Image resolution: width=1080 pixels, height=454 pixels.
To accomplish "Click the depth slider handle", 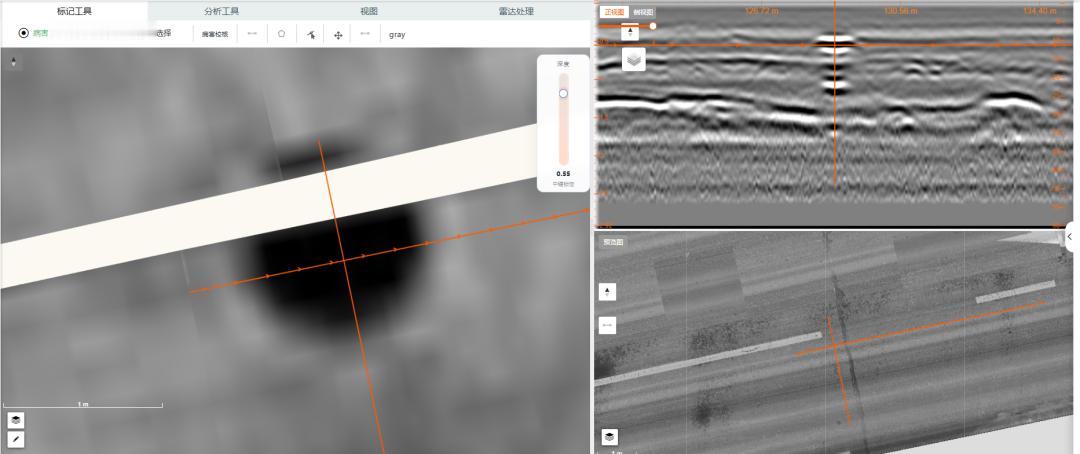I will [x=563, y=93].
